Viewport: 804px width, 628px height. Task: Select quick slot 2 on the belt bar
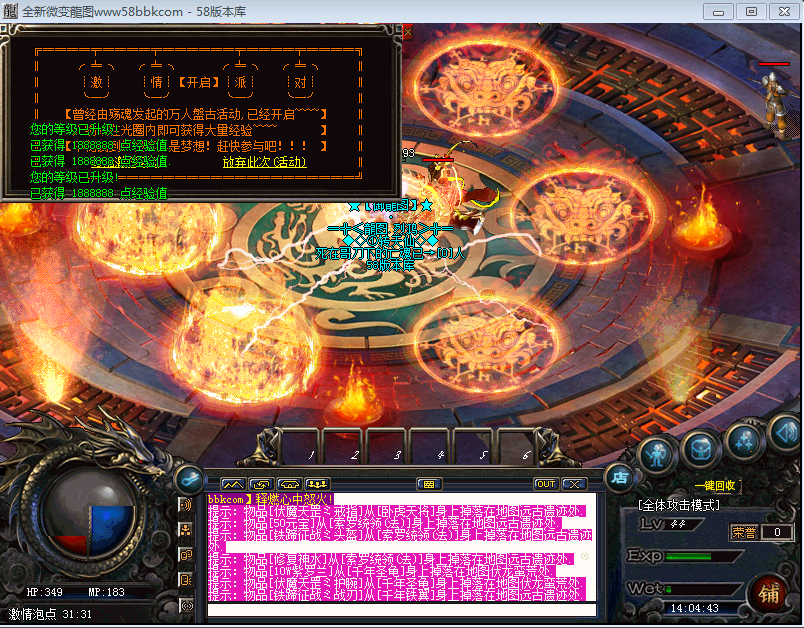pos(345,447)
